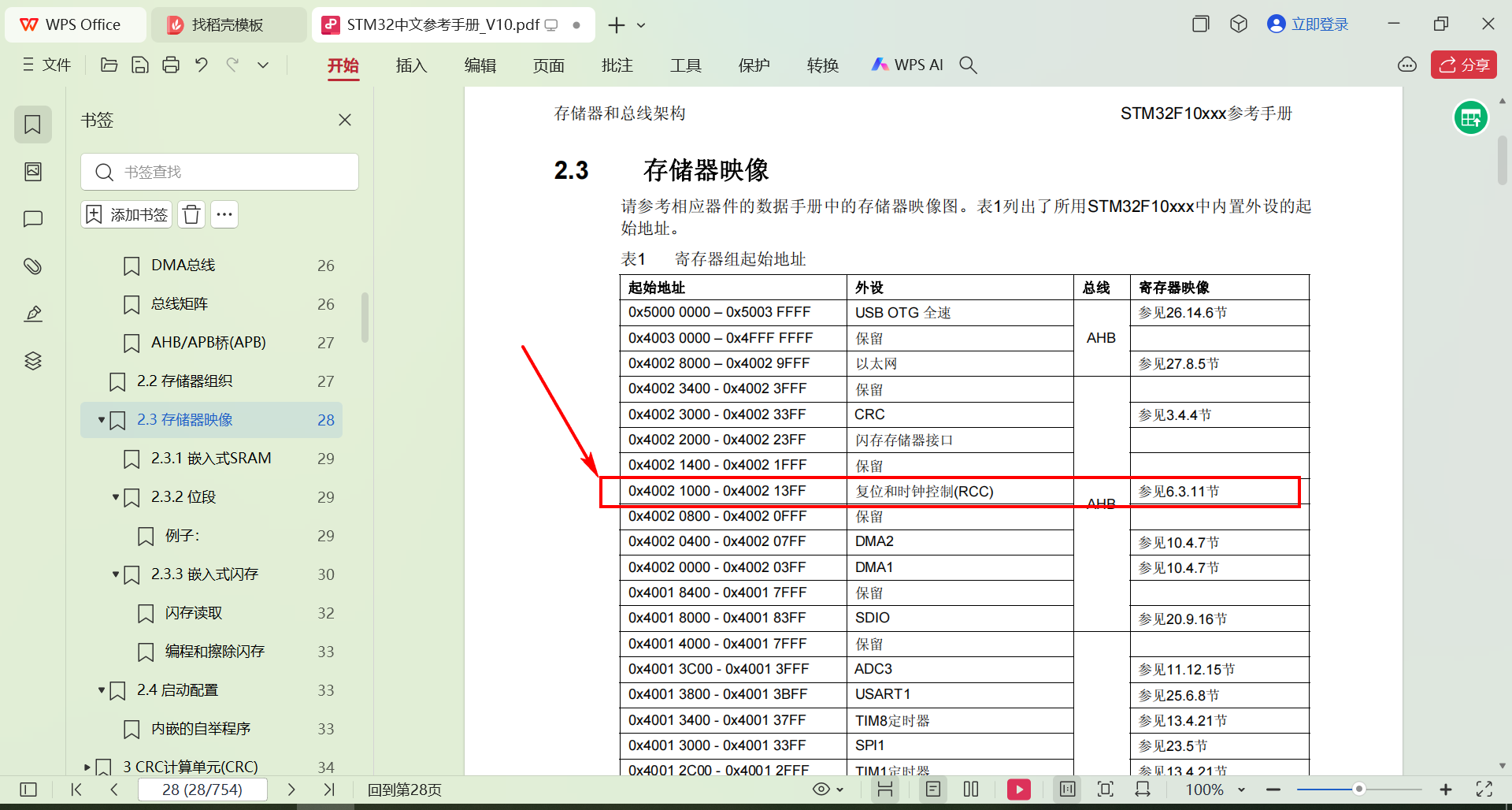Click the open file folder icon
1512x810 pixels.
point(109,65)
